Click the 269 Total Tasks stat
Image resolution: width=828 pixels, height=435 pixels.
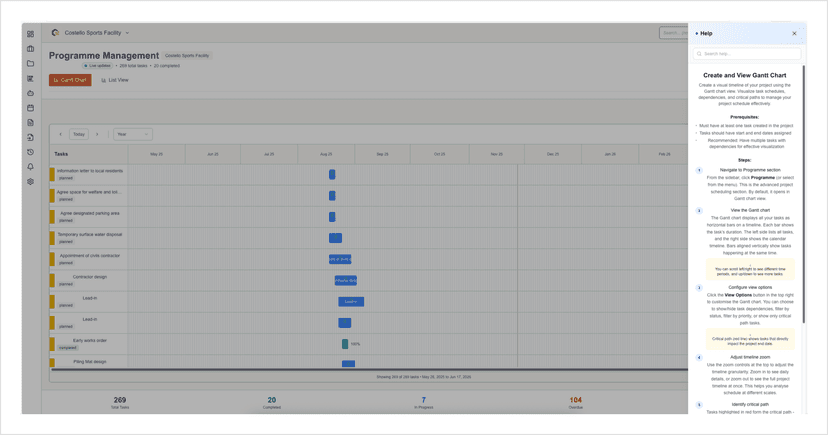tap(120, 402)
